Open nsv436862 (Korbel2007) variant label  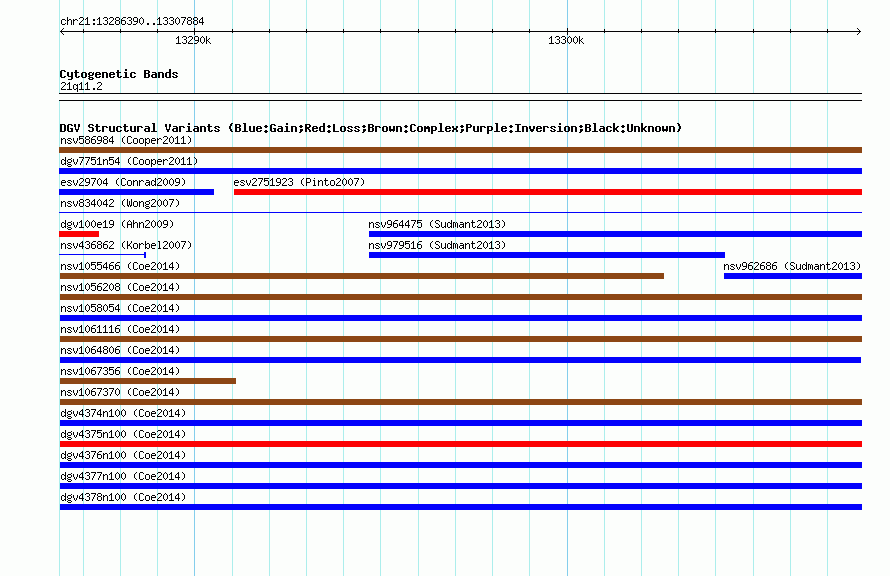pyautogui.click(x=126, y=245)
